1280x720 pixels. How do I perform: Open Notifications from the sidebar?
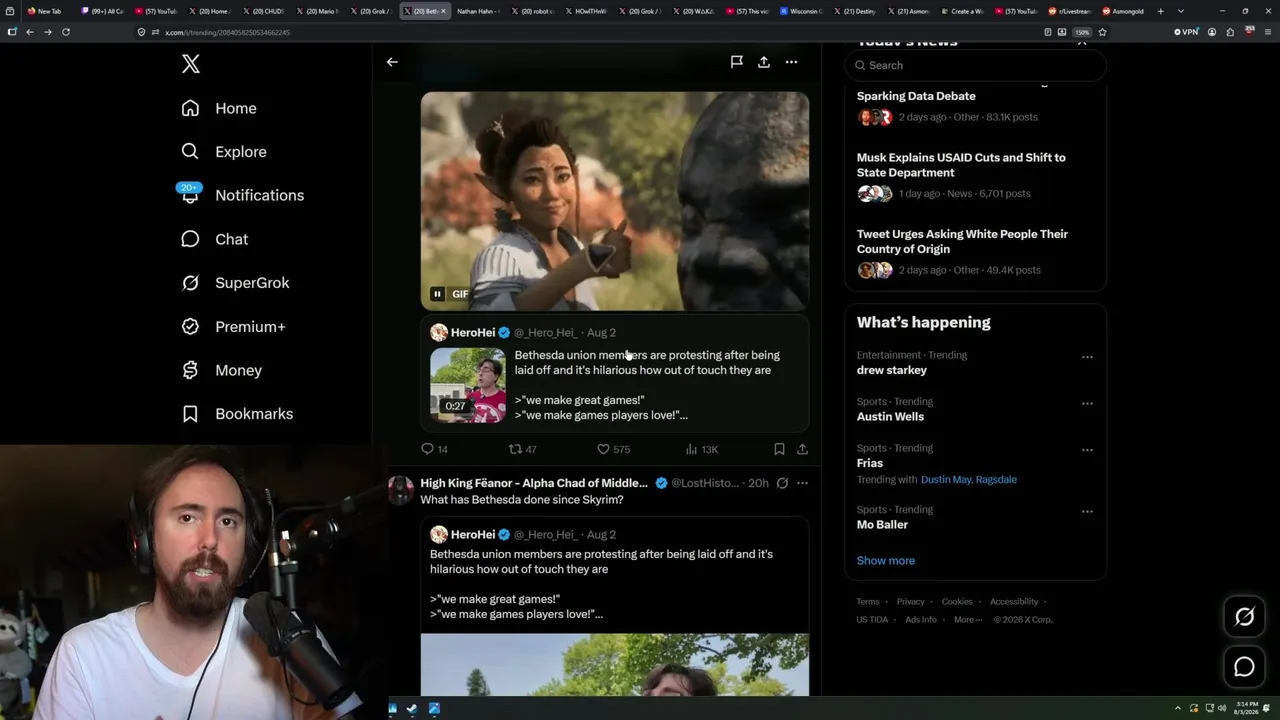pyautogui.click(x=241, y=195)
